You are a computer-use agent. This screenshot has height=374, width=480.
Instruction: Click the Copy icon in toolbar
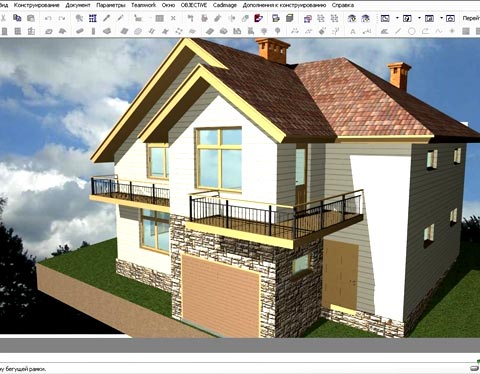click(x=17, y=18)
